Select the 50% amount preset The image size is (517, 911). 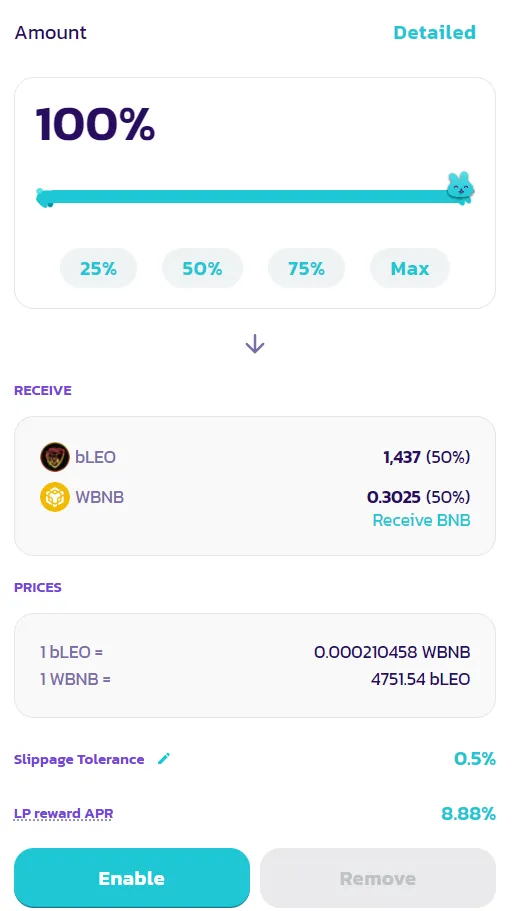(202, 268)
